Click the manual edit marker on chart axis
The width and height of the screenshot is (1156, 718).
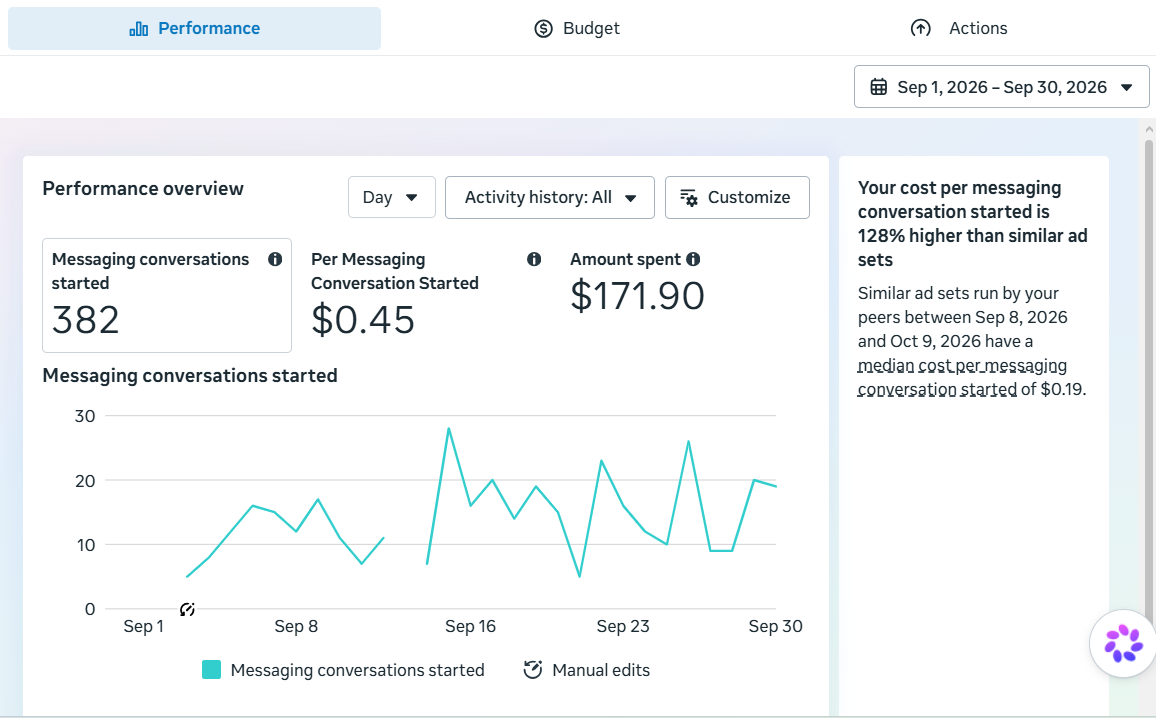pyautogui.click(x=187, y=610)
